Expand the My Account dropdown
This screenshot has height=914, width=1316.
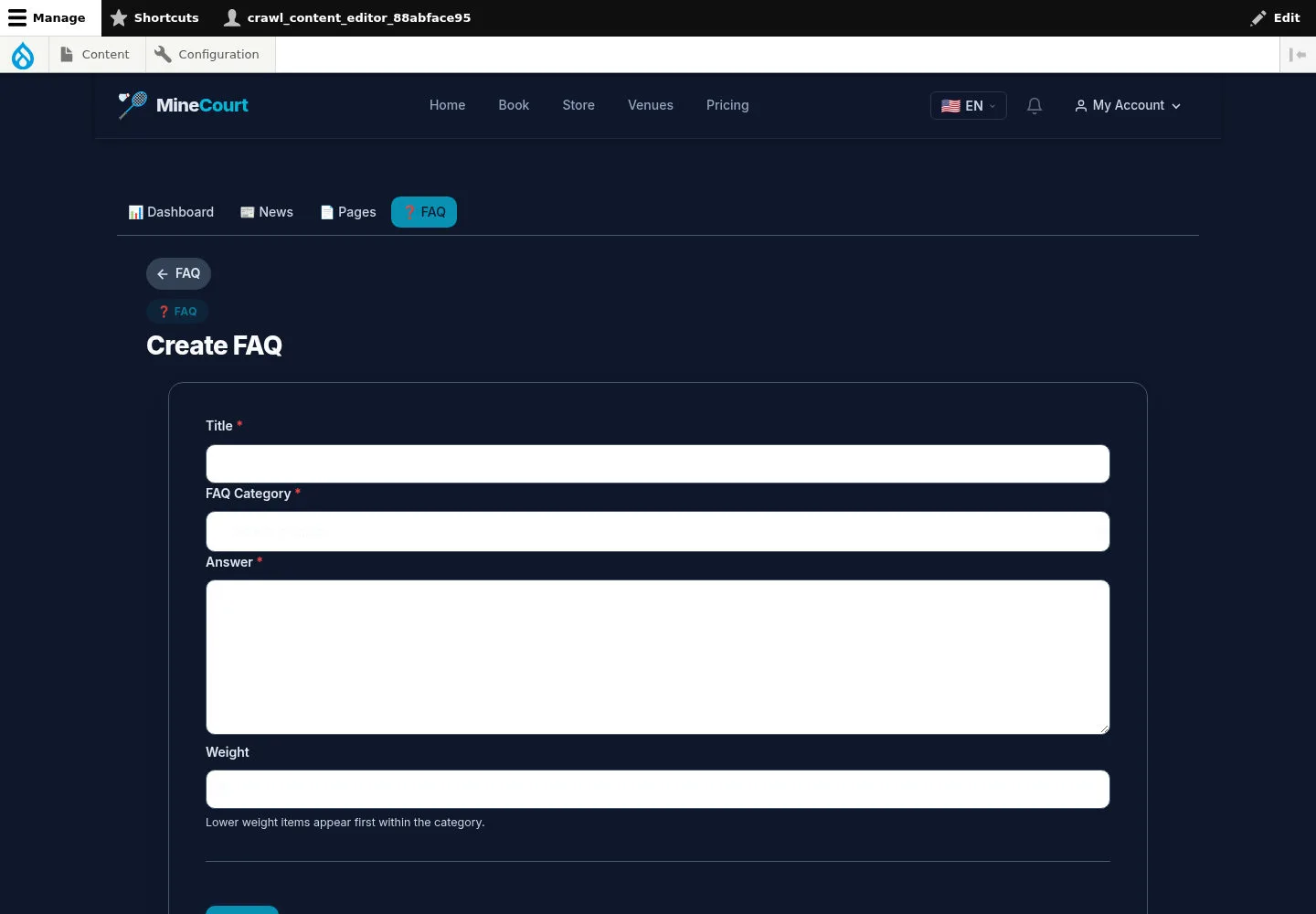[x=1128, y=106]
